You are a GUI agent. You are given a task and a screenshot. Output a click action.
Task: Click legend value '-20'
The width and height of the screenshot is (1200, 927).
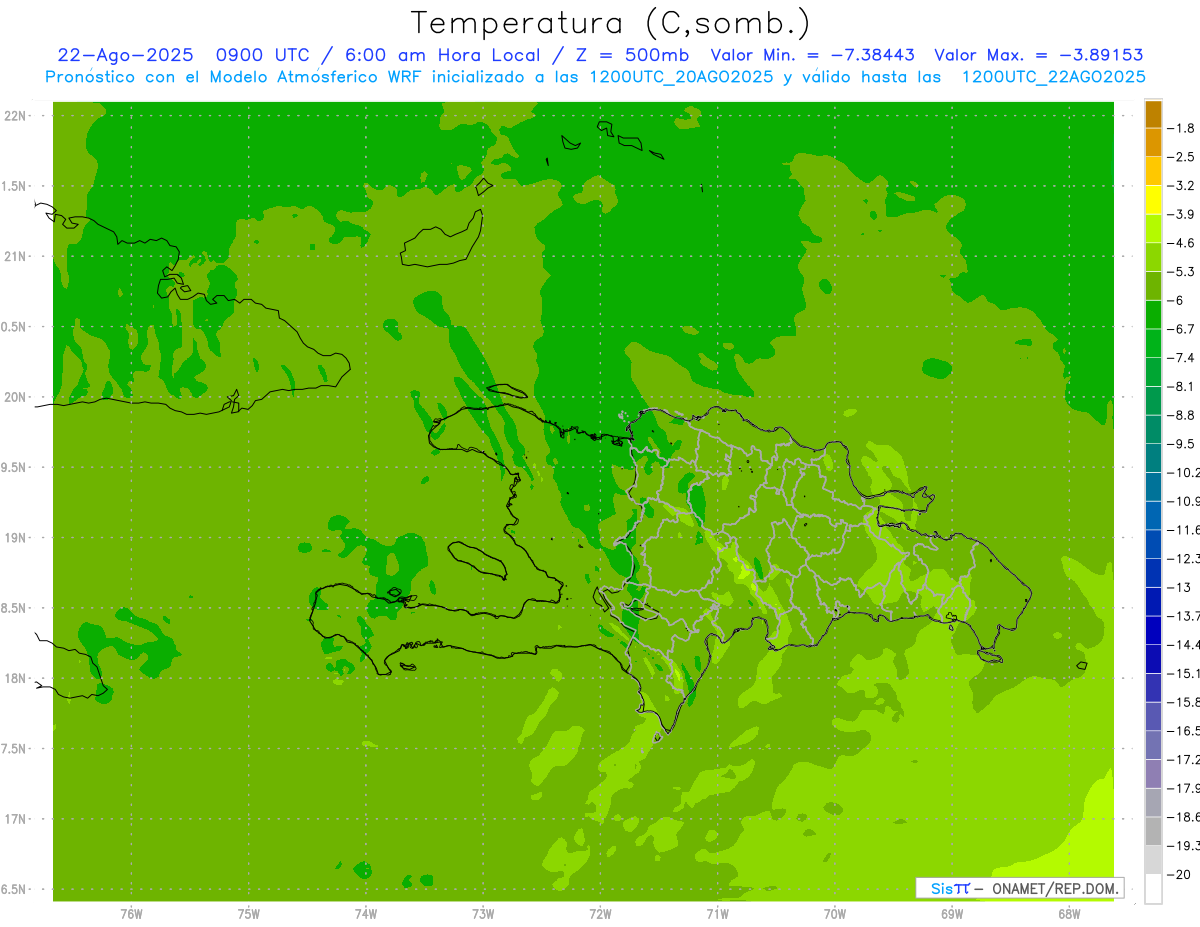1179,875
